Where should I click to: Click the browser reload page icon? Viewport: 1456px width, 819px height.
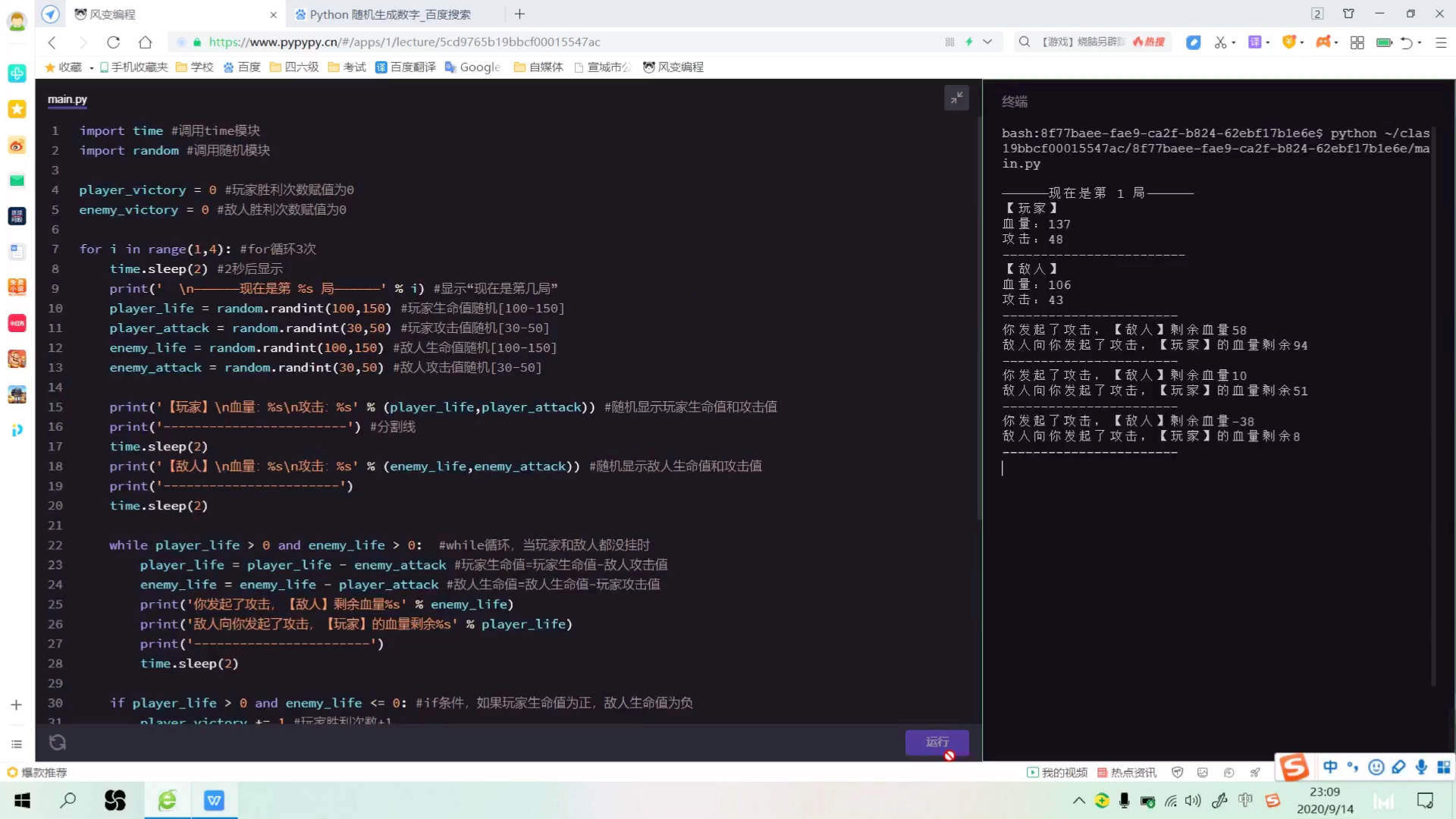coord(113,42)
